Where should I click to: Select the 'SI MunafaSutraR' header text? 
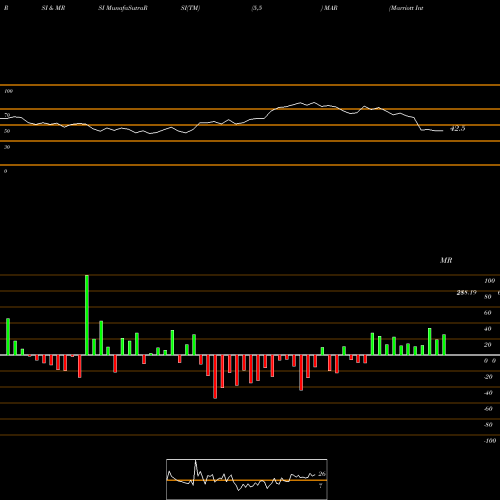pyautogui.click(x=123, y=8)
